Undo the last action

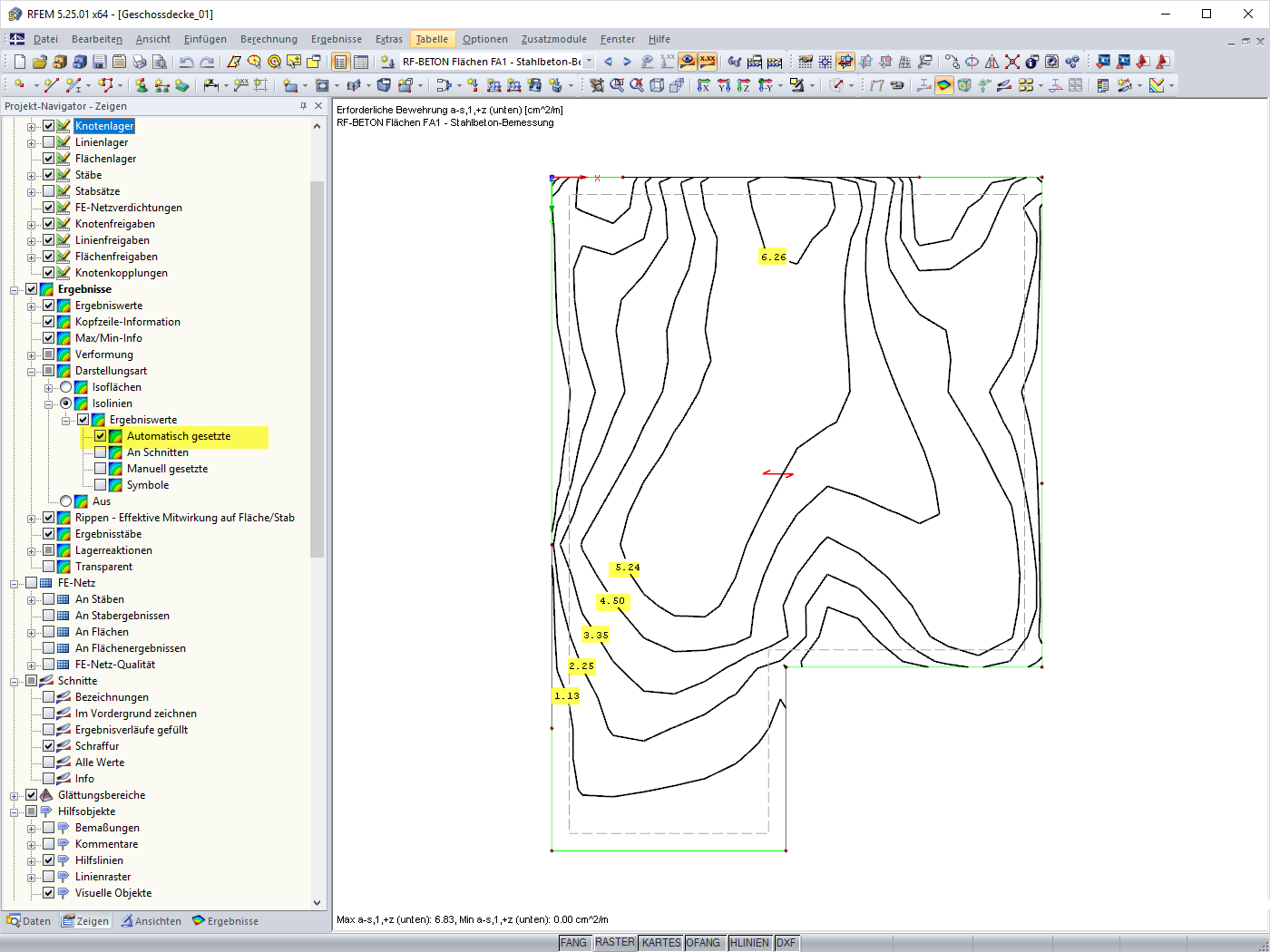(x=186, y=62)
